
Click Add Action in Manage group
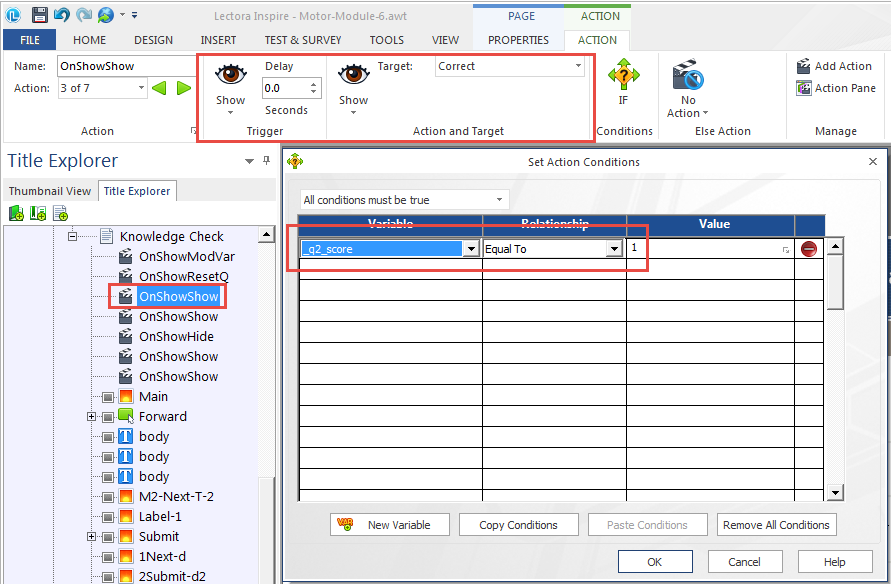tap(834, 66)
